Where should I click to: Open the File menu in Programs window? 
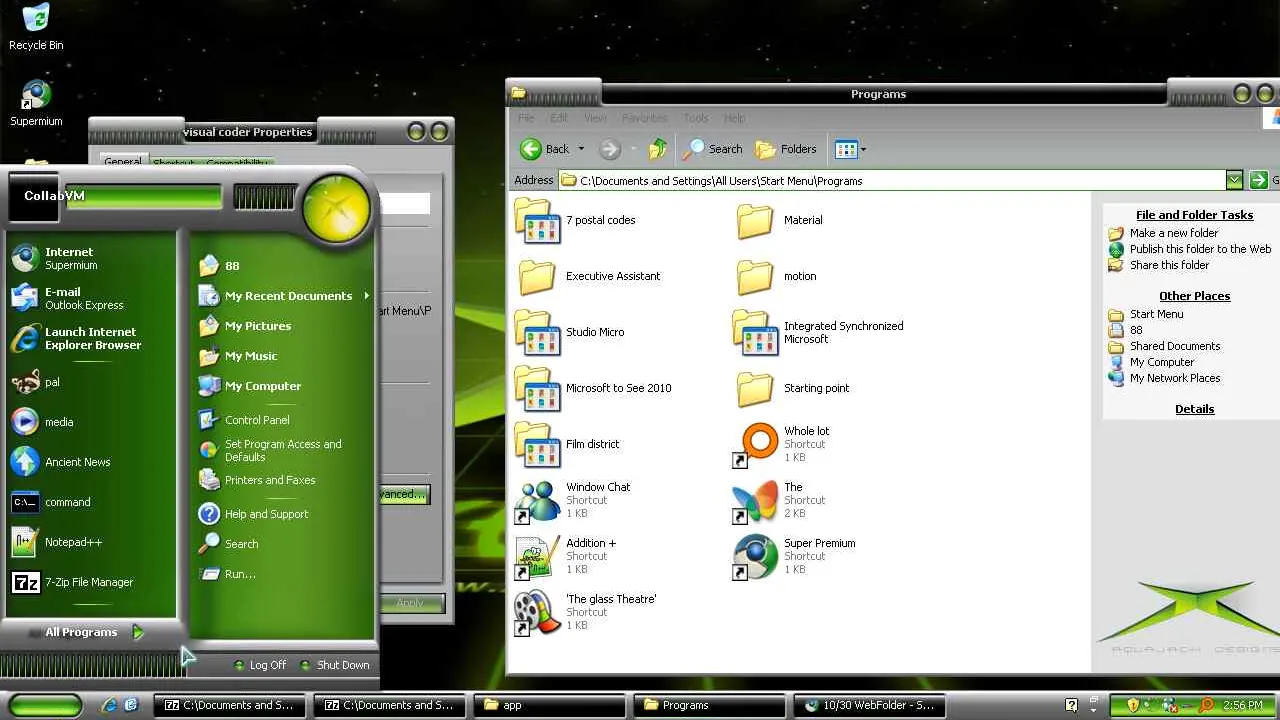pos(526,118)
